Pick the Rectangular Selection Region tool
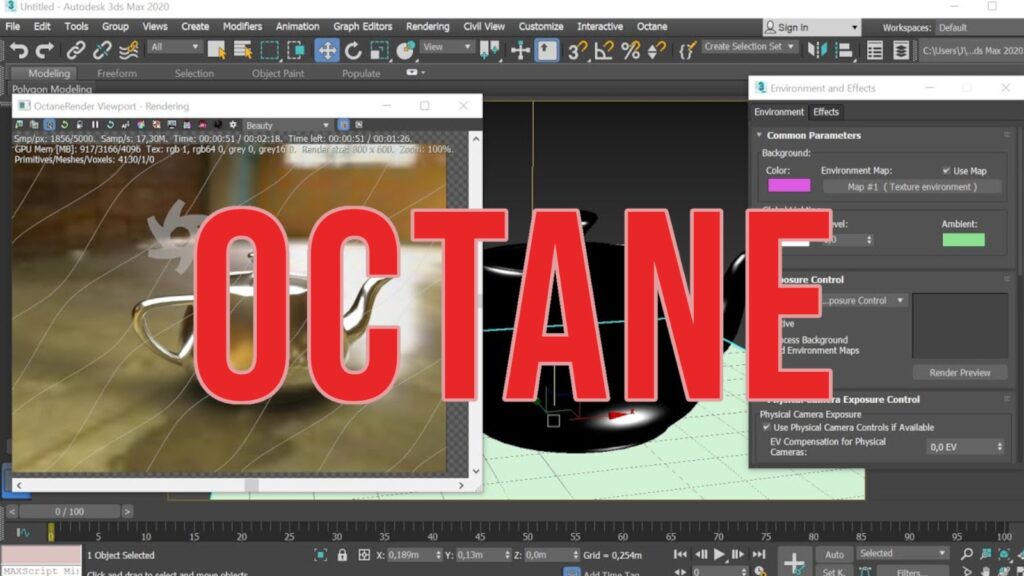1024x576 pixels. pyautogui.click(x=269, y=50)
